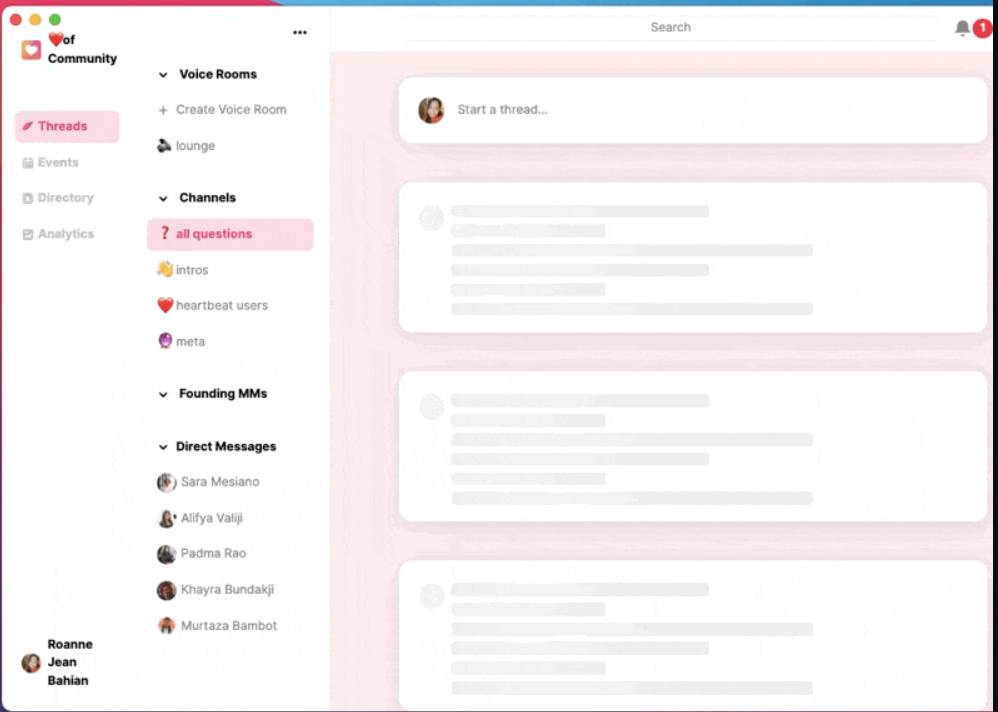
Task: Click the Founding MMs heading text
Action: click(x=223, y=394)
